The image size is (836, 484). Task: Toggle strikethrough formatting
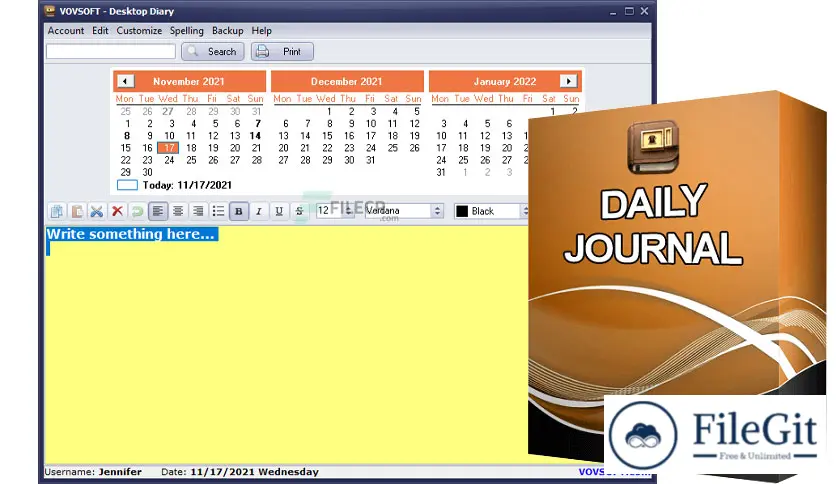[x=299, y=211]
